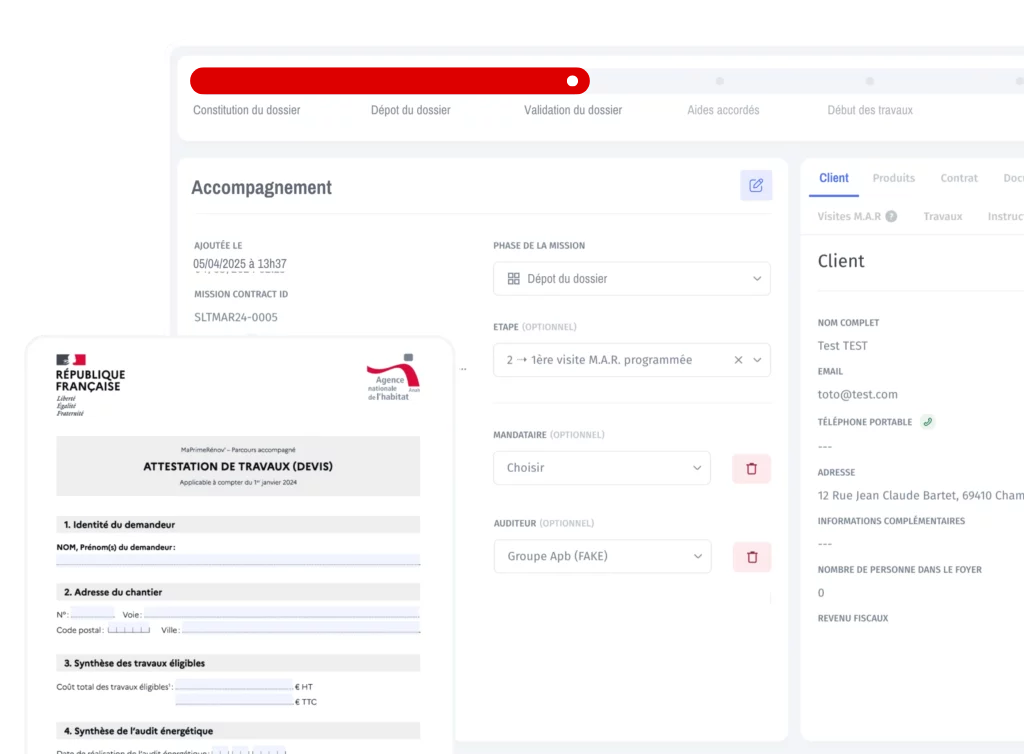
Task: Click the date 05/04/2025 à 13h37
Action: (x=240, y=264)
